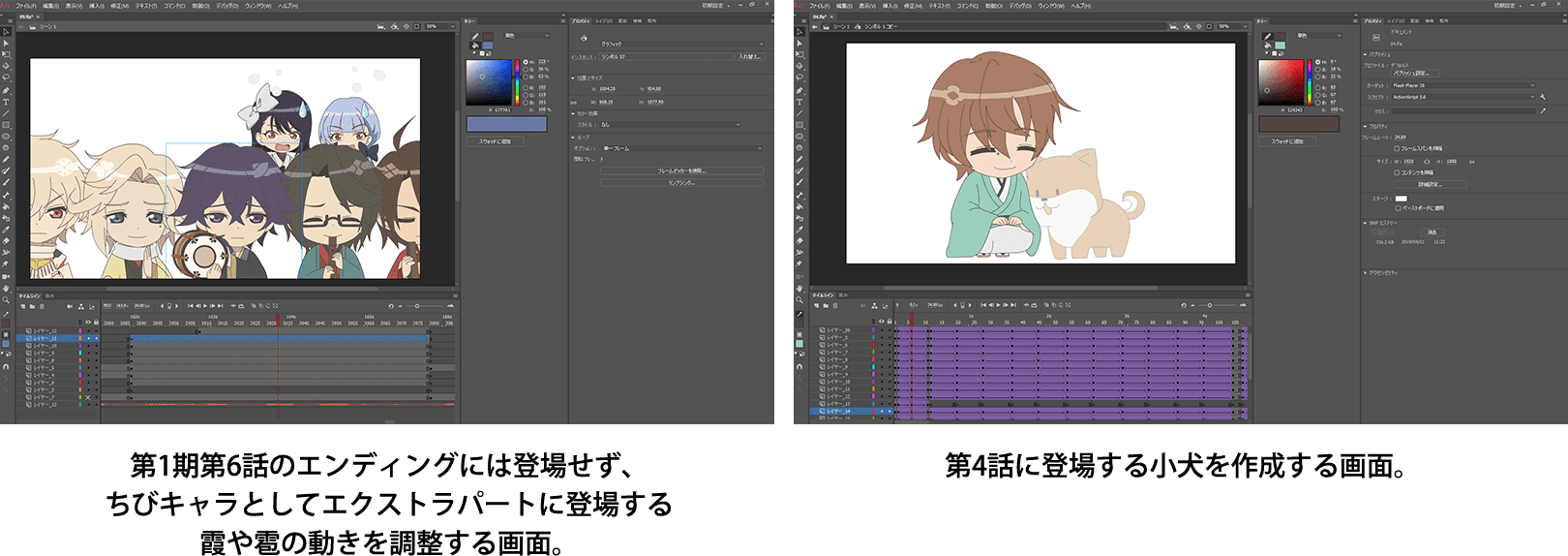Open スタイル color effect dropdown in left window
Image resolution: width=1568 pixels, height=556 pixels.
coord(670,125)
